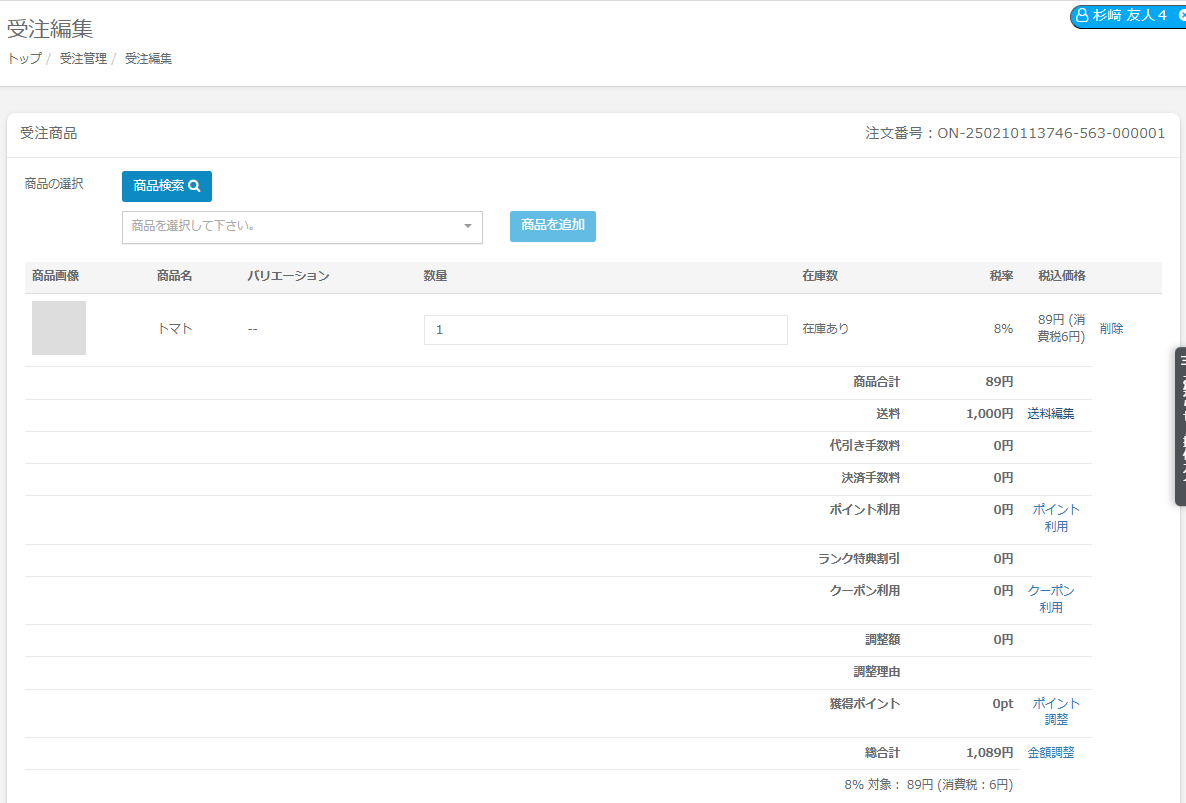
Task: Click the クーポン利用 link
Action: pos(1051,599)
